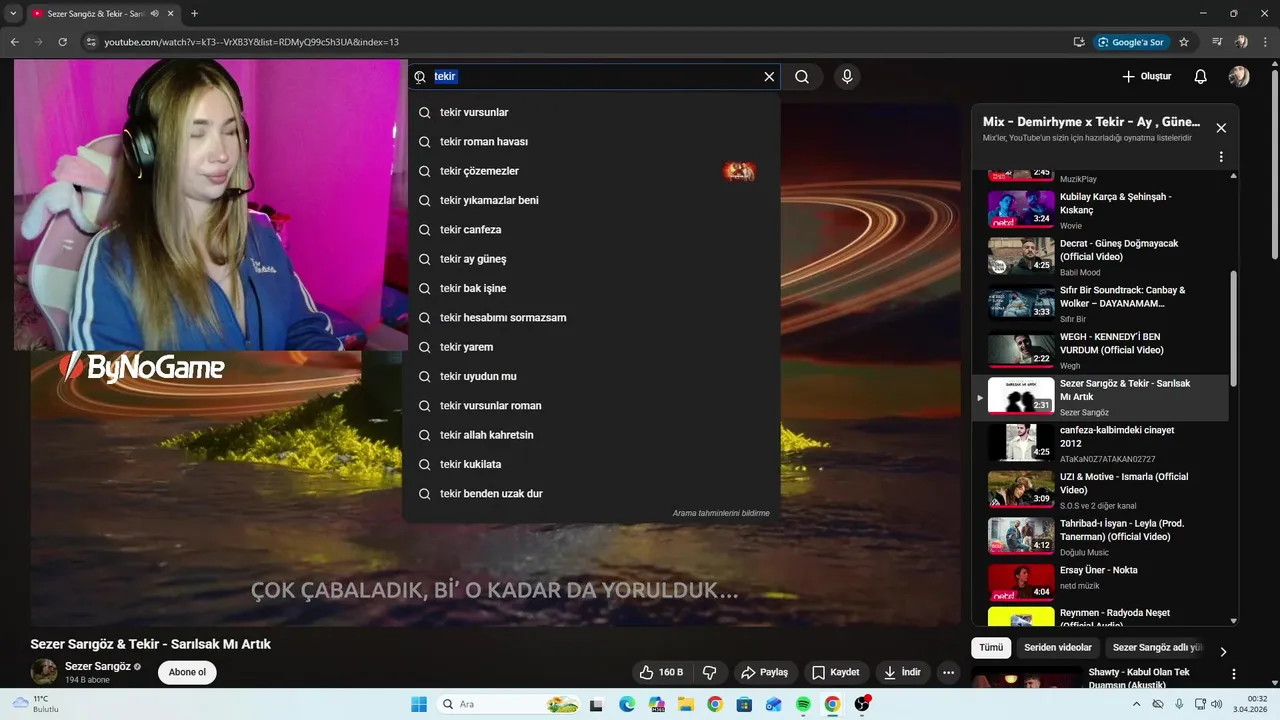1280x720 pixels.
Task: Open OBS Studio from the taskbar
Action: click(x=862, y=704)
